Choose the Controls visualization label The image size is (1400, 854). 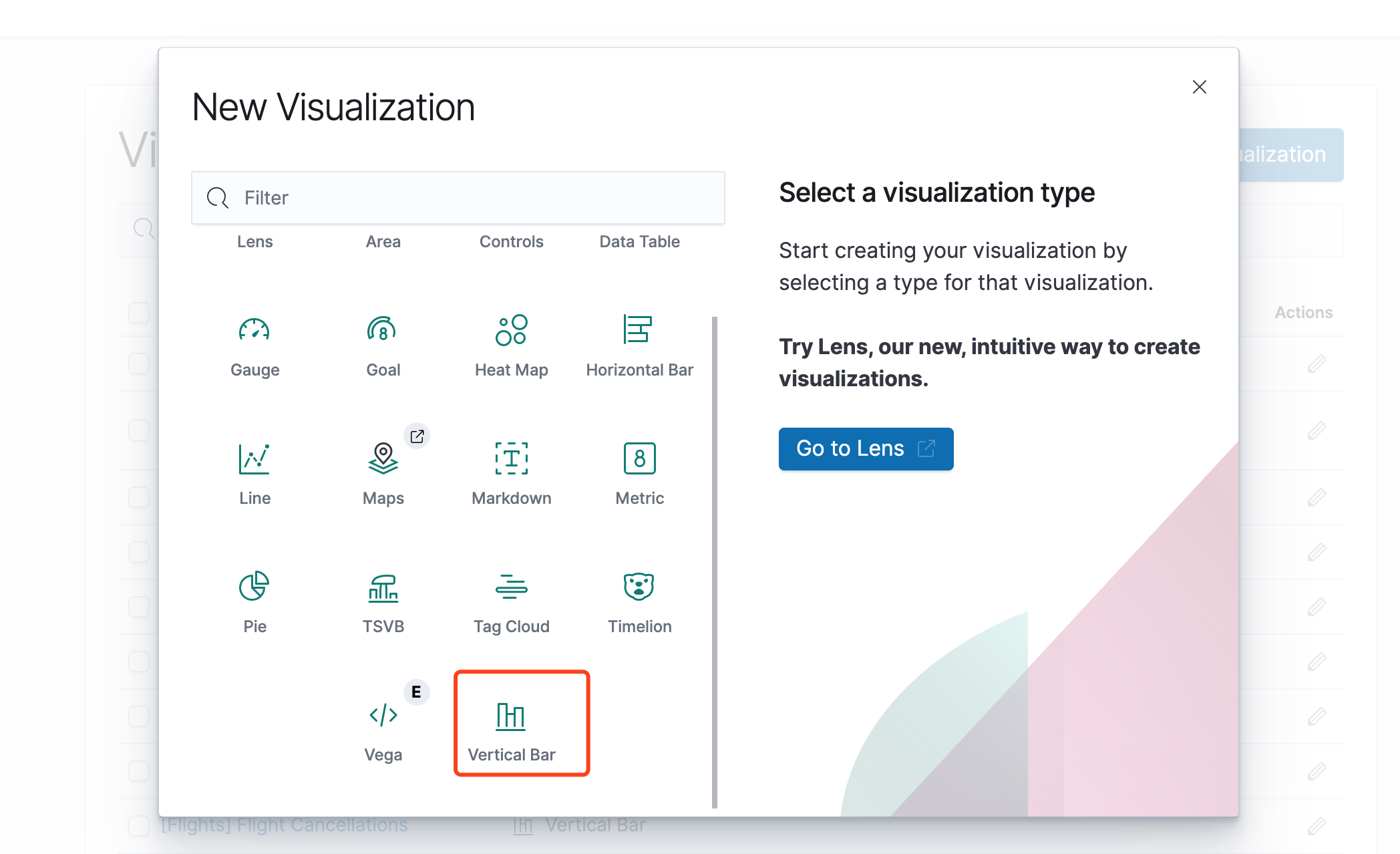tap(511, 241)
